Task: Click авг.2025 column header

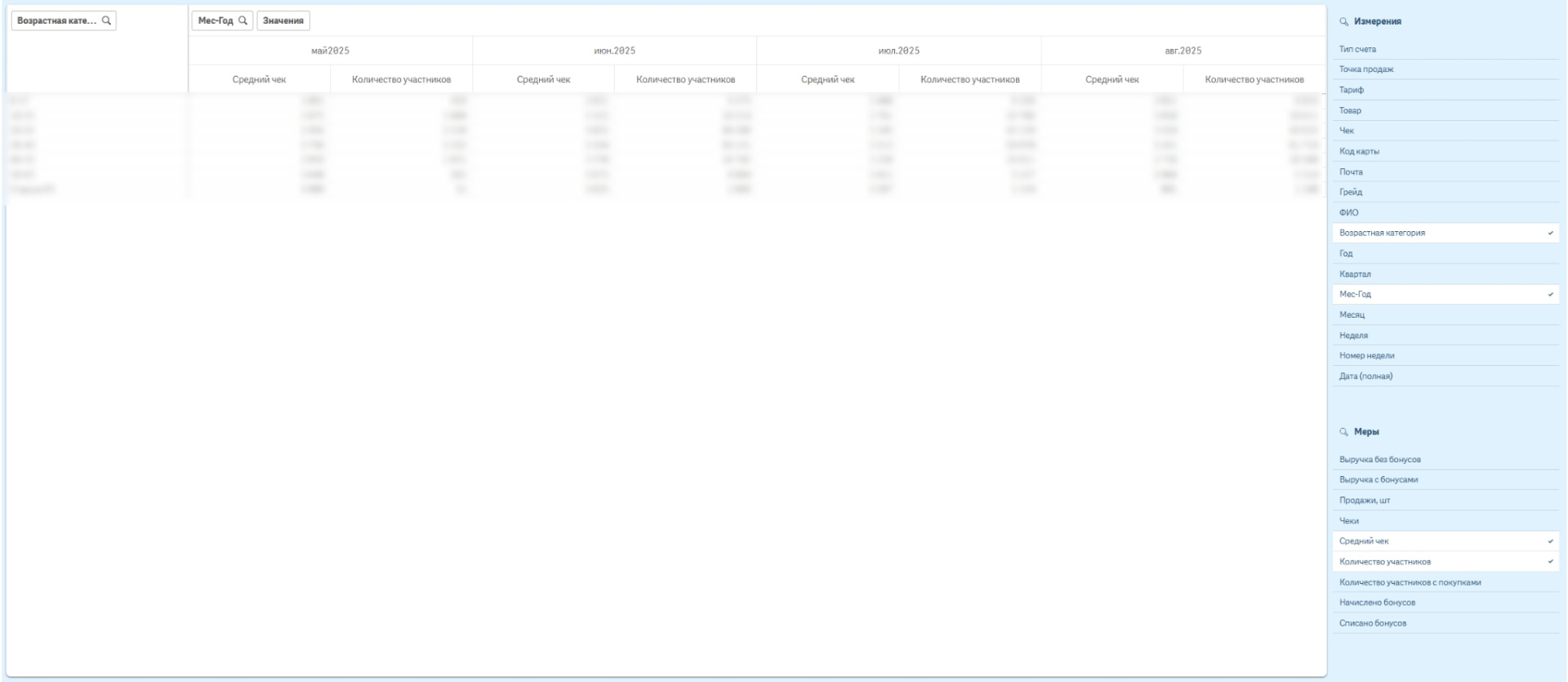Action: tap(1183, 51)
